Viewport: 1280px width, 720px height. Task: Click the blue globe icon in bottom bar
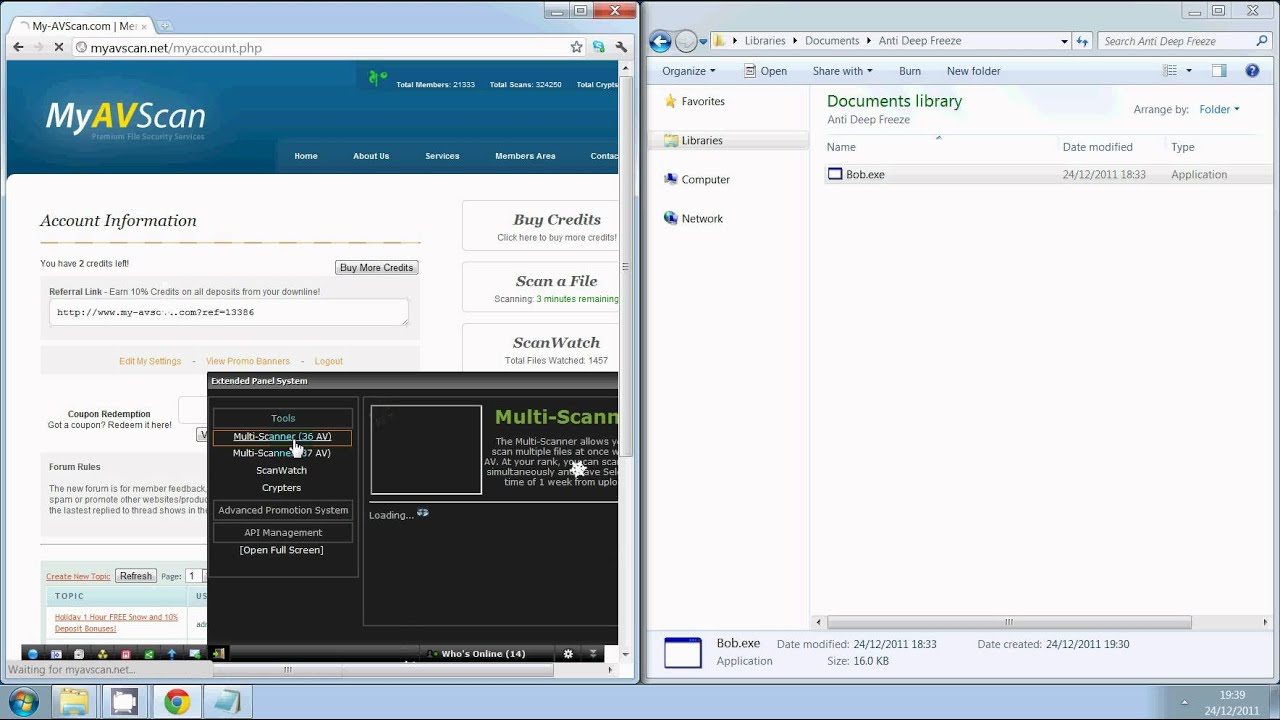click(33, 654)
